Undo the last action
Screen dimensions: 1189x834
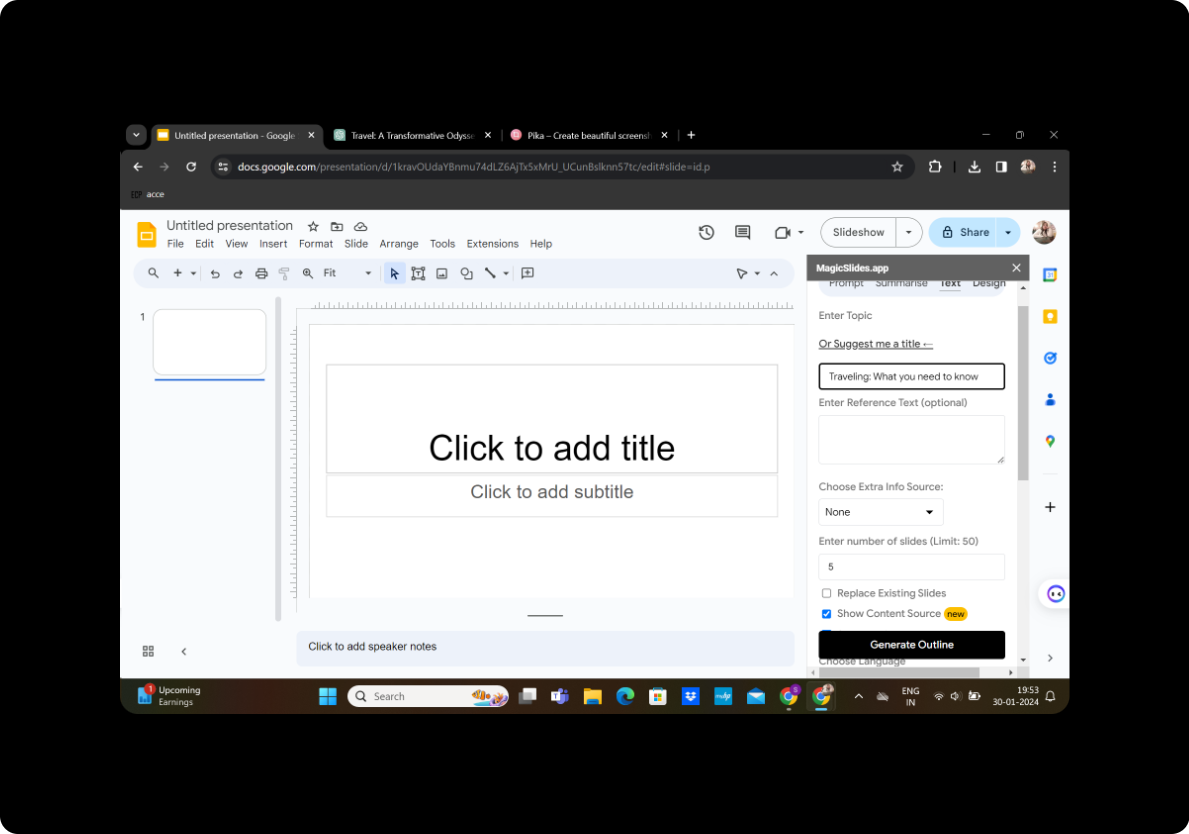(215, 274)
